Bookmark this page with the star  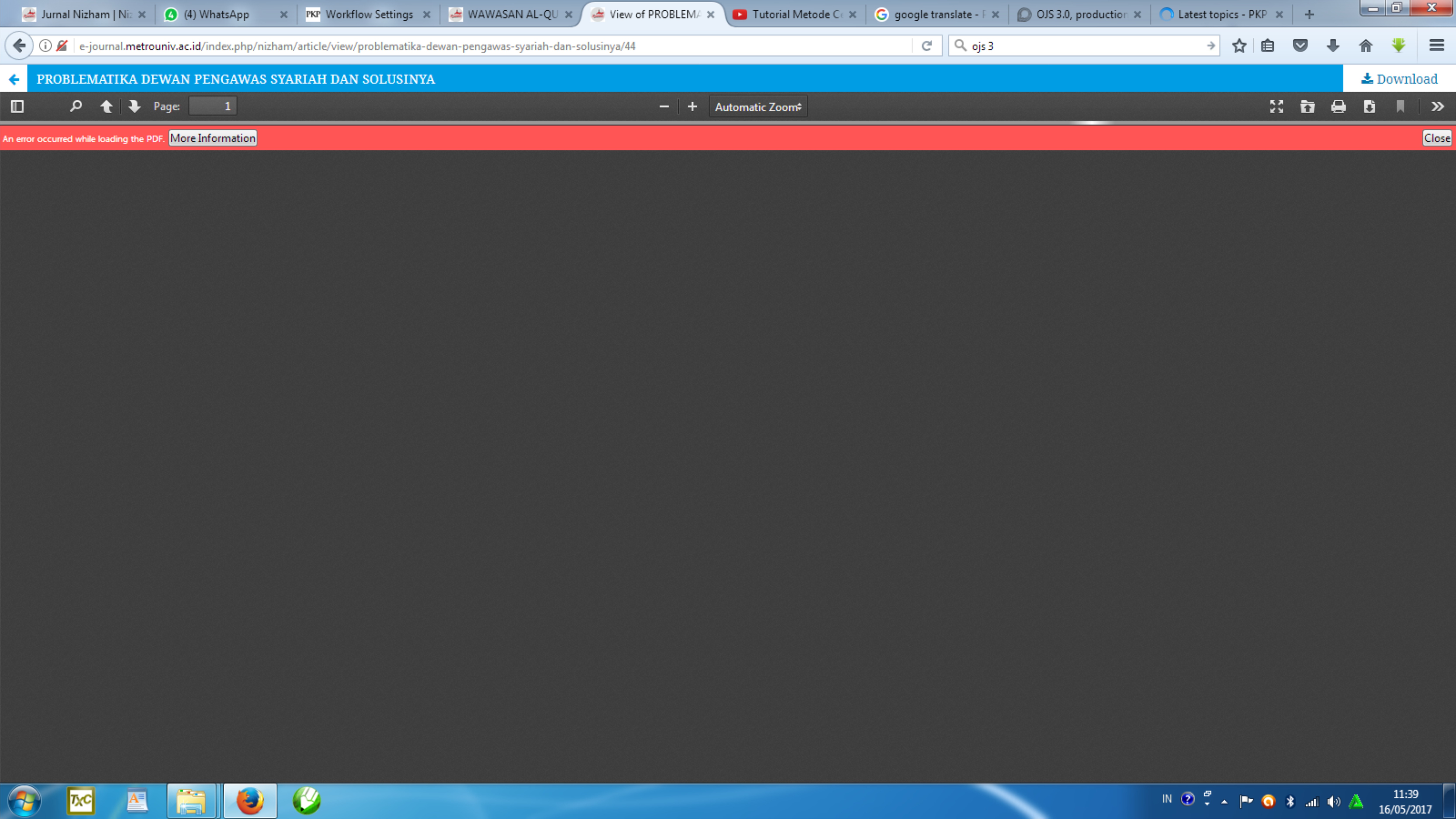pos(1239,46)
